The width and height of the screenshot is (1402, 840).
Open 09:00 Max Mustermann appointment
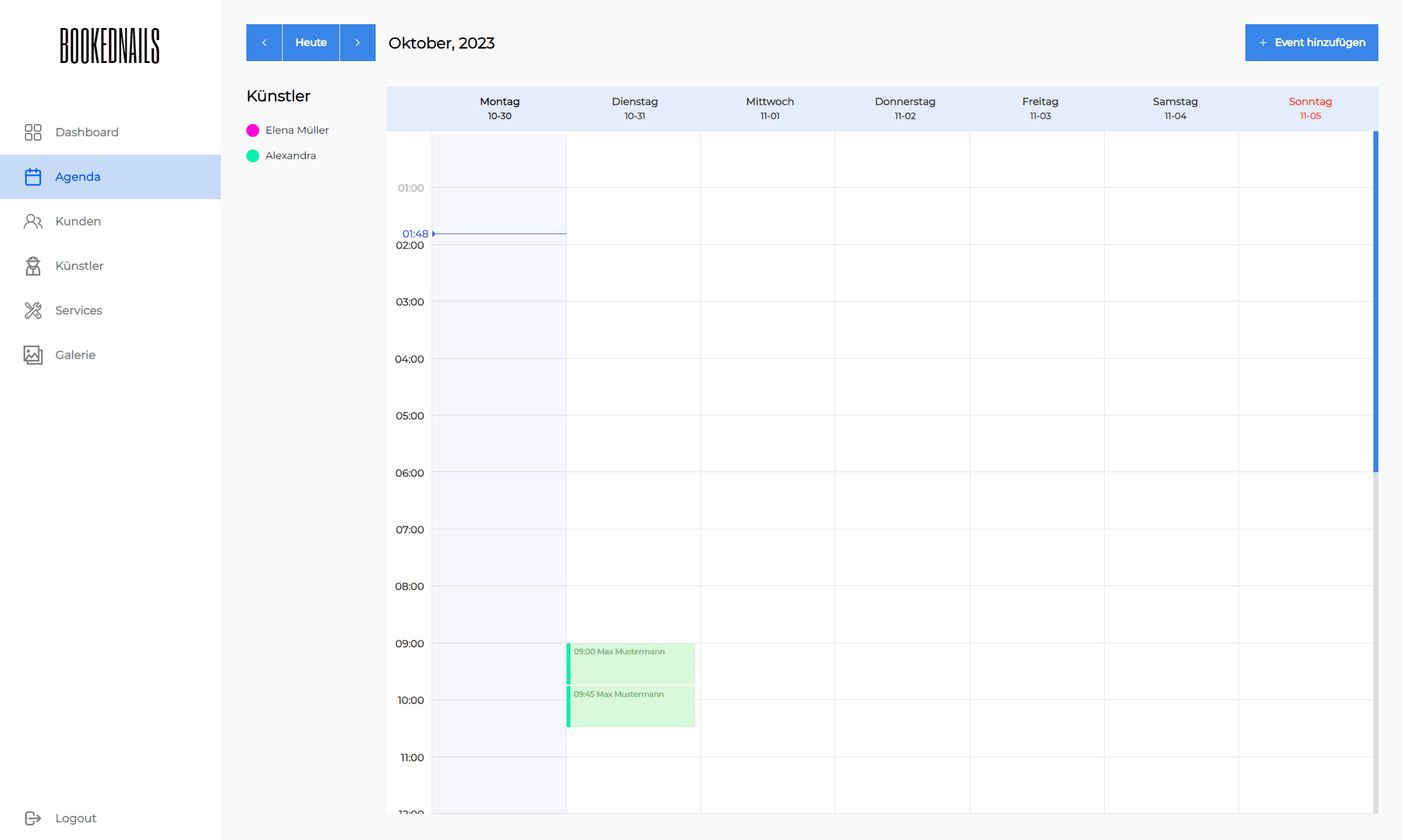point(631,664)
